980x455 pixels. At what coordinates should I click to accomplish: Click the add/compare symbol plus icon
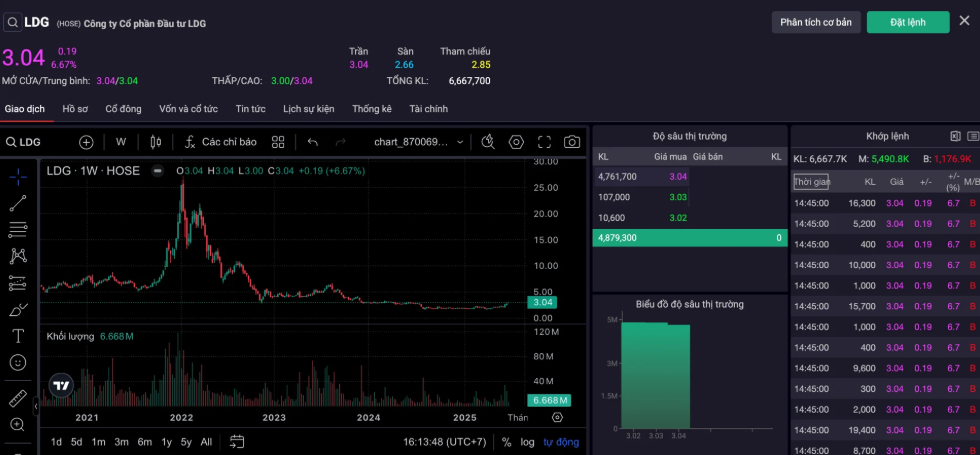[86, 142]
